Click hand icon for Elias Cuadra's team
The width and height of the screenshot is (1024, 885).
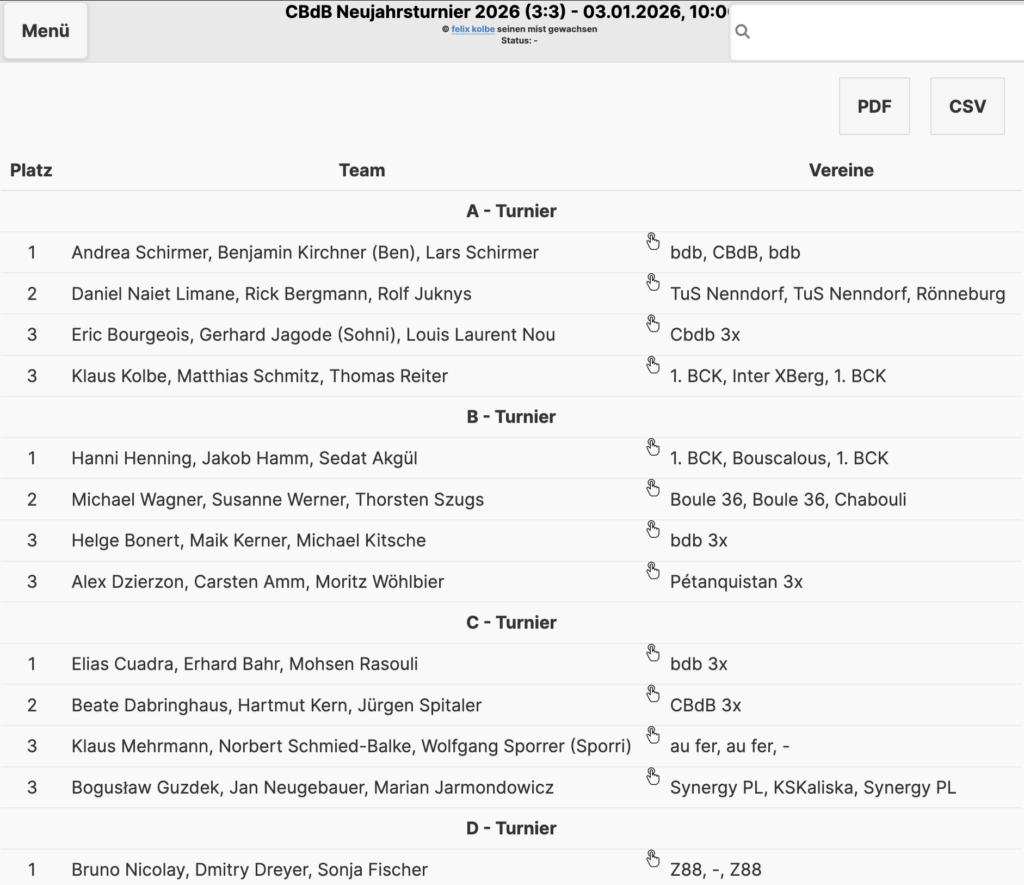(653, 653)
